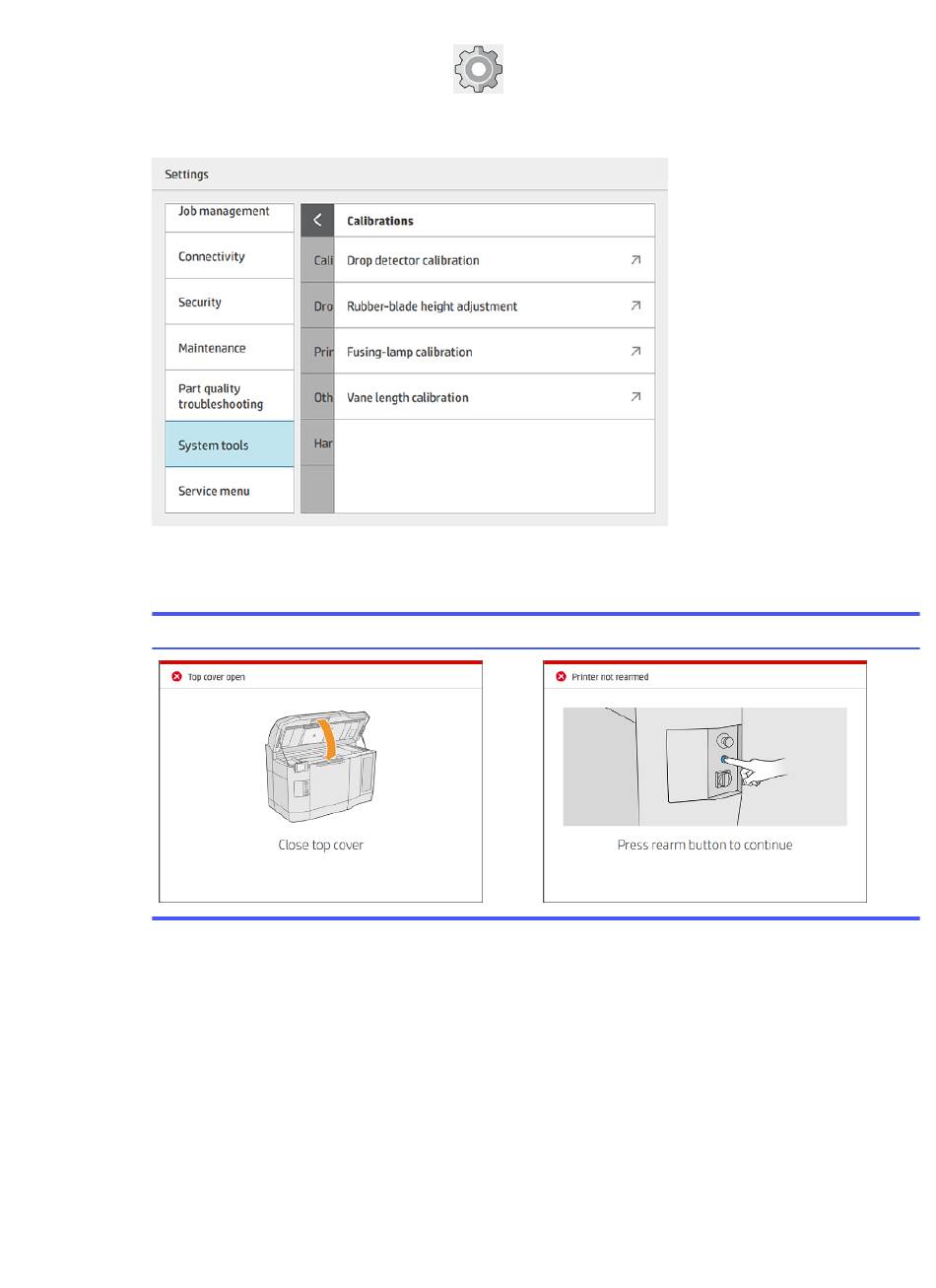Open Part quality troubleshooting
Screen dimensions: 936x1288
[x=221, y=396]
